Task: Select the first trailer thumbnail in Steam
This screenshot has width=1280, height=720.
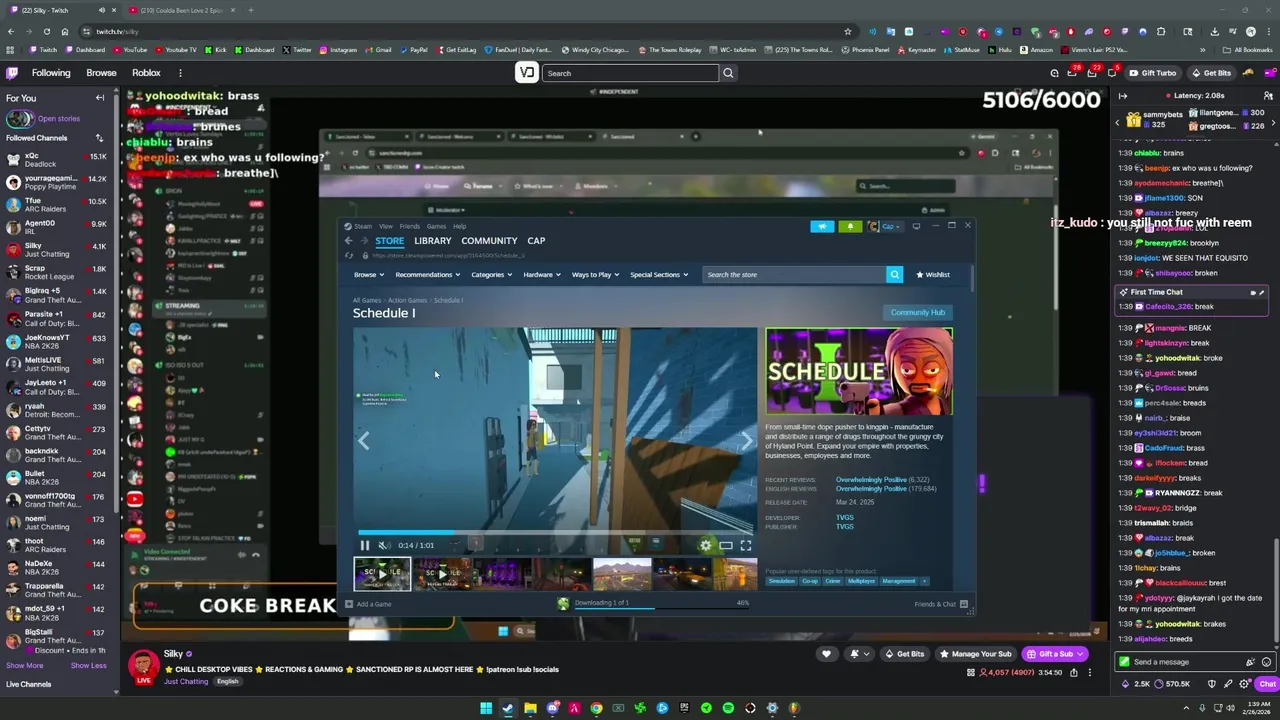Action: click(382, 574)
